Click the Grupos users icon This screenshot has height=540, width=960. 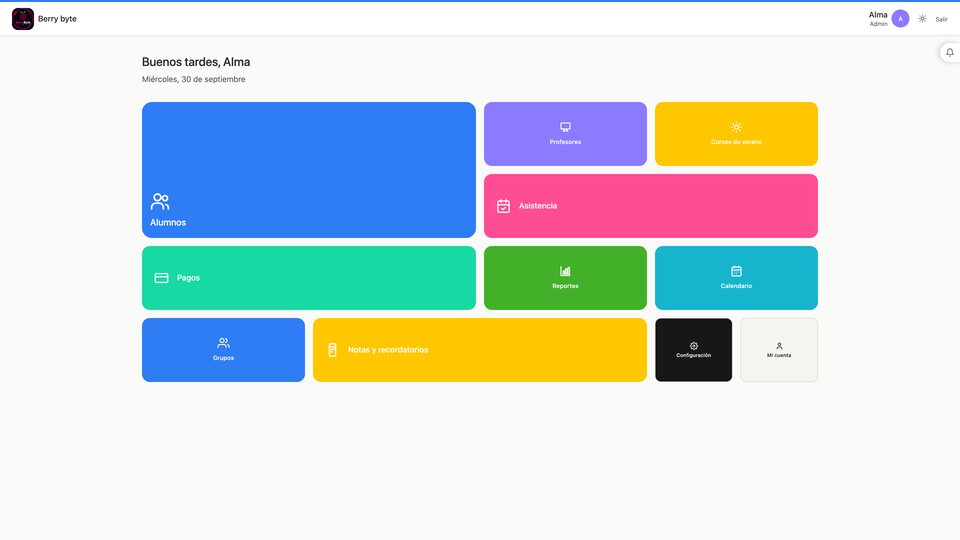click(x=223, y=343)
